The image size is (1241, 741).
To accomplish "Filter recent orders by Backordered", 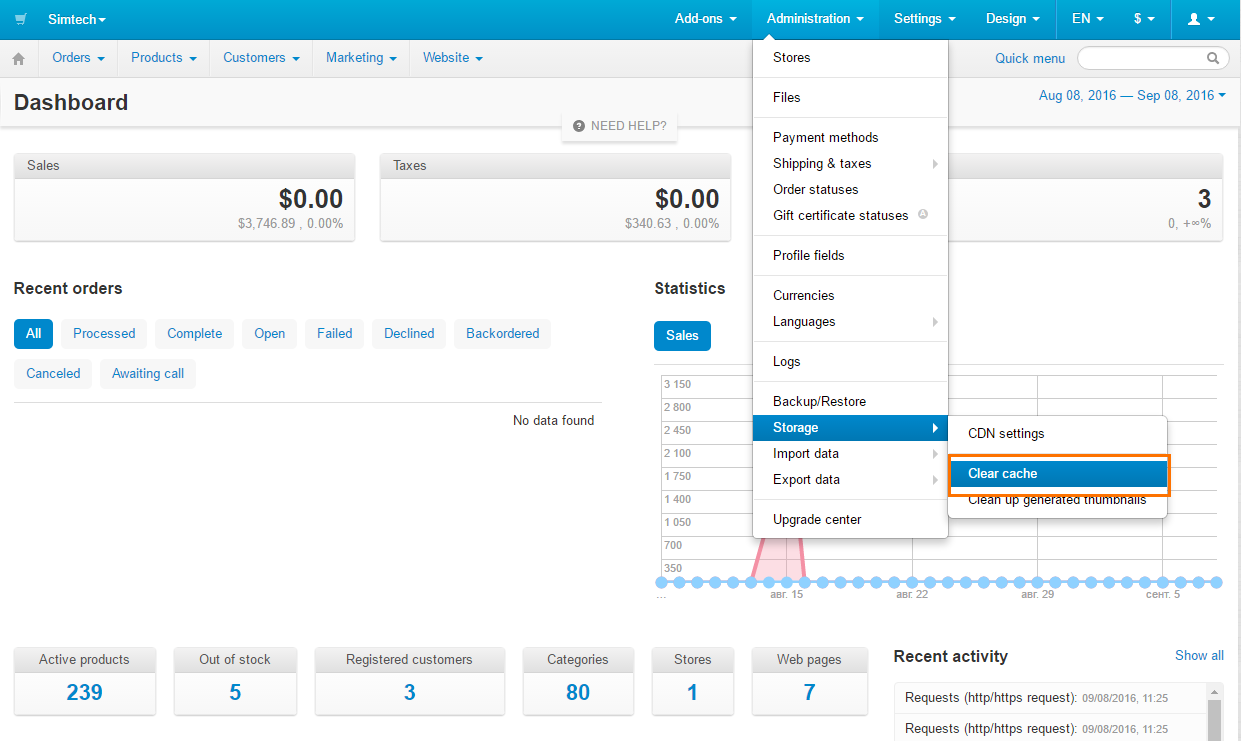I will (x=502, y=334).
